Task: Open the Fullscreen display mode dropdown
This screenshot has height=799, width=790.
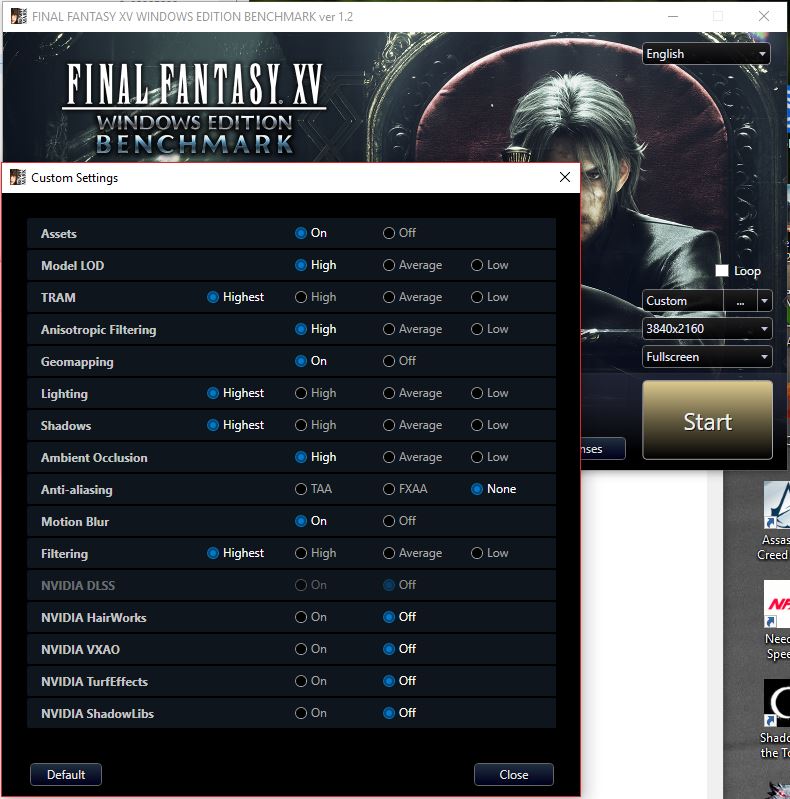Action: [707, 357]
